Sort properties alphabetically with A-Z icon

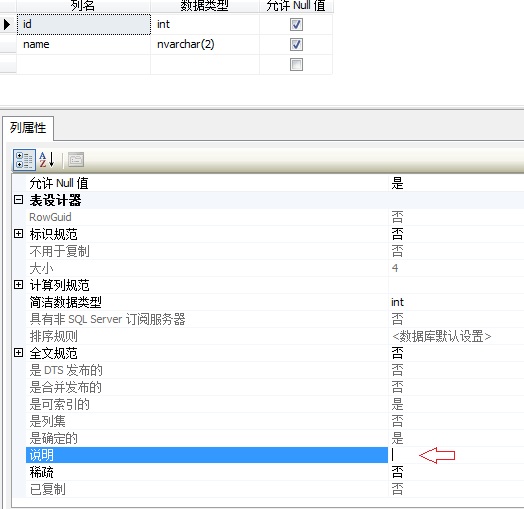(x=47, y=160)
